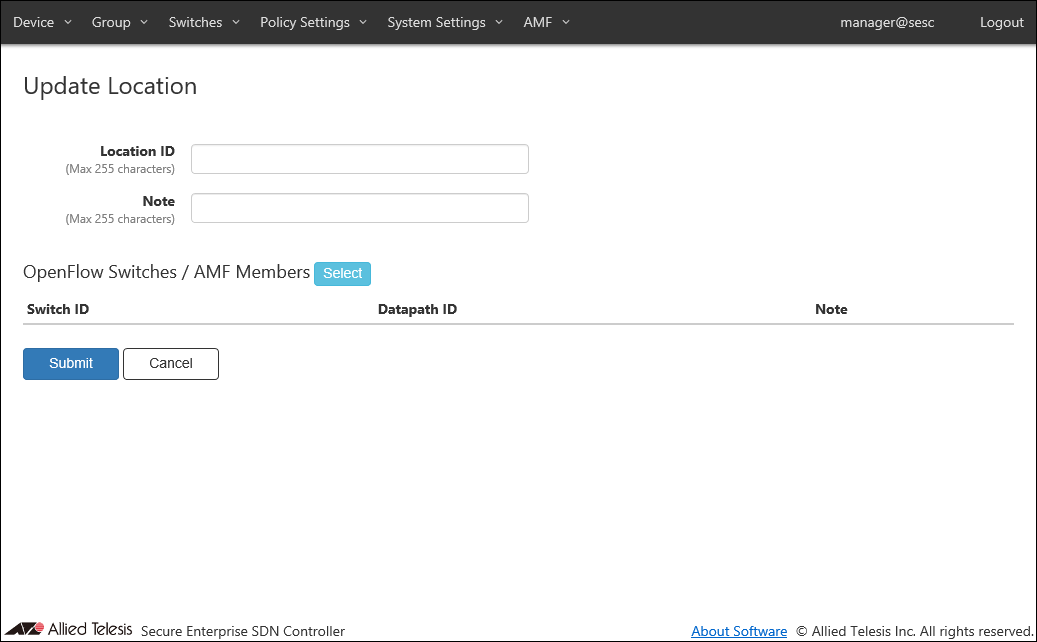1037x642 pixels.
Task: Expand the Policy Settings menu
Action: pos(313,22)
